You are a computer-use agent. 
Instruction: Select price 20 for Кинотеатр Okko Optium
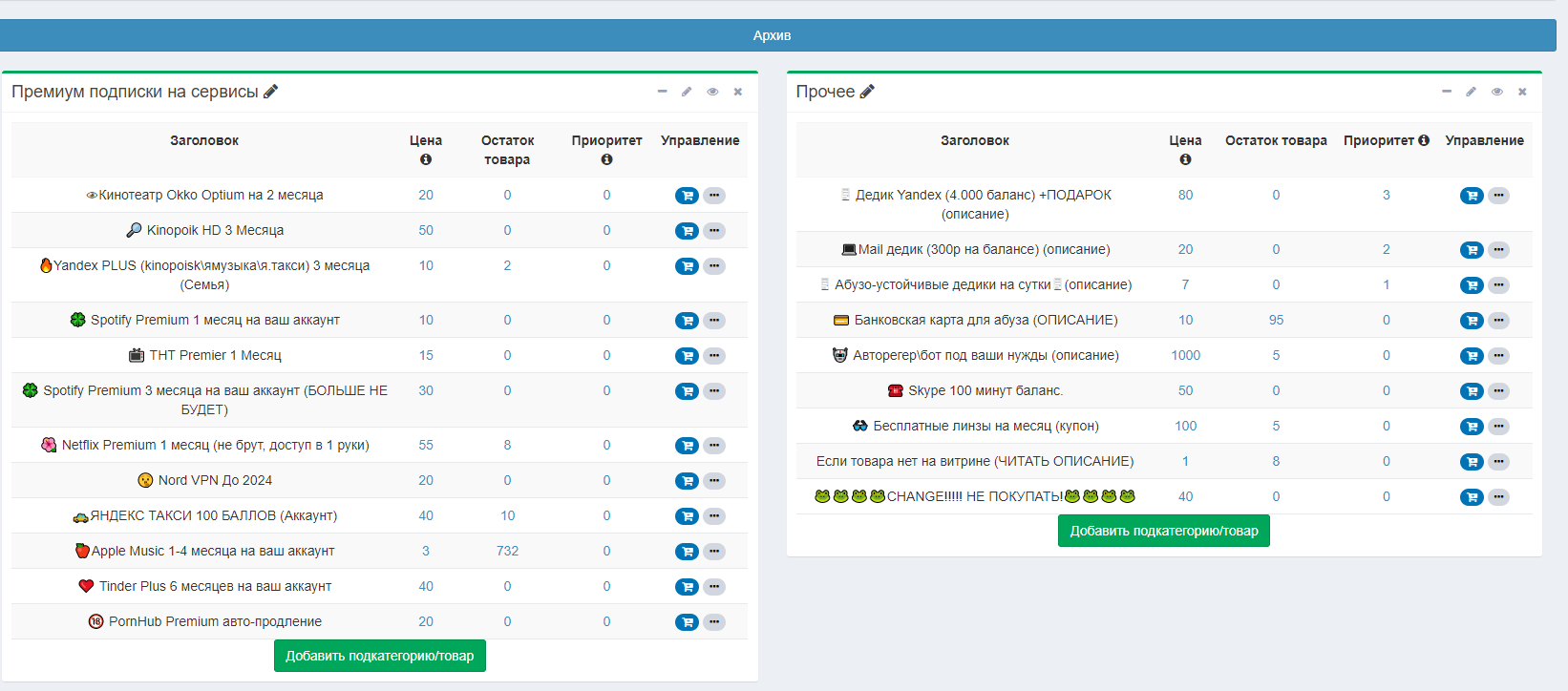tap(426, 195)
